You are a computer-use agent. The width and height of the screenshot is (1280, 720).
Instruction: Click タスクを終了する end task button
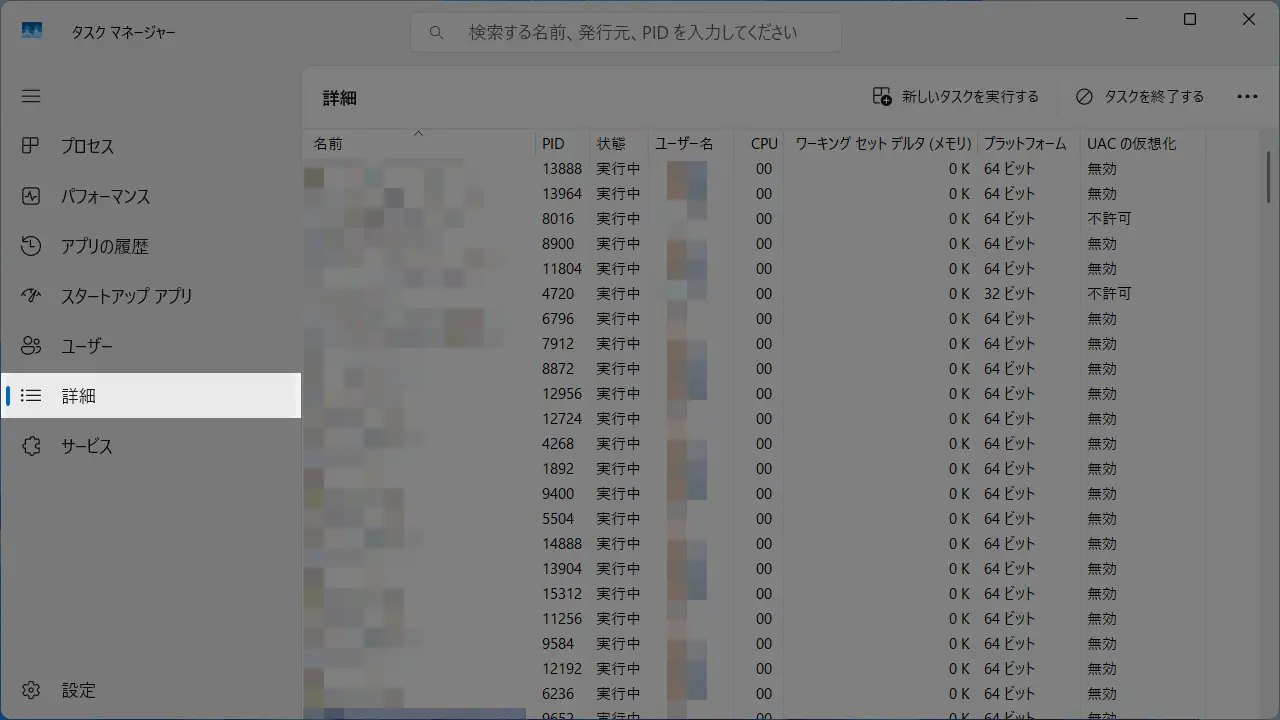(1140, 97)
